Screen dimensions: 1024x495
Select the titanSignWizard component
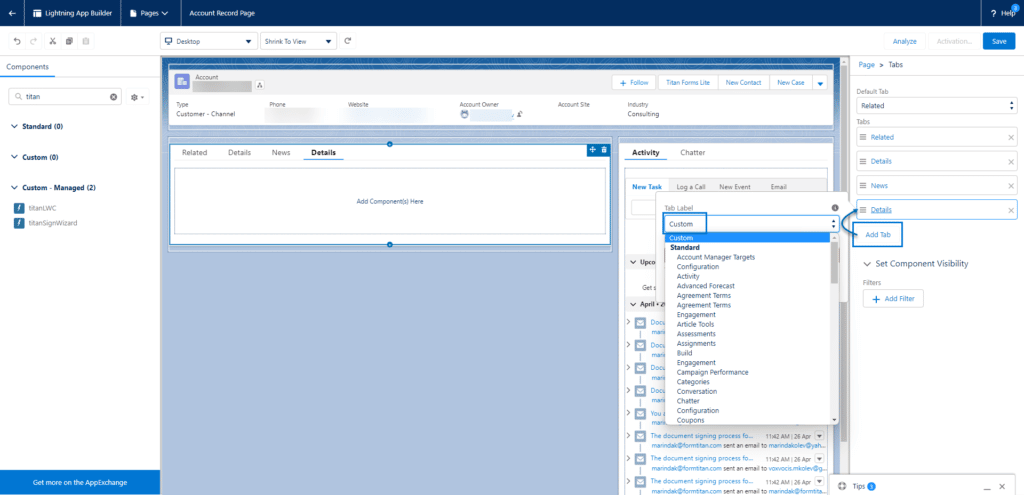52,223
